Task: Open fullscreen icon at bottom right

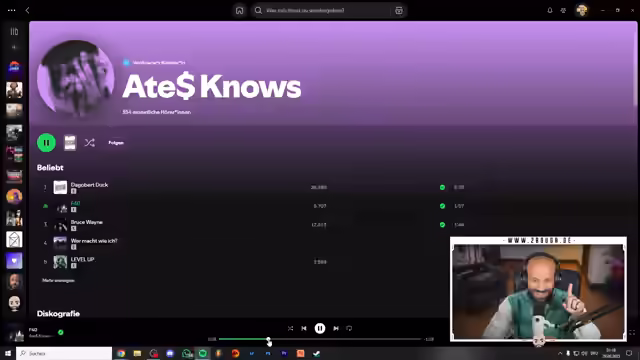Action: 632,333
